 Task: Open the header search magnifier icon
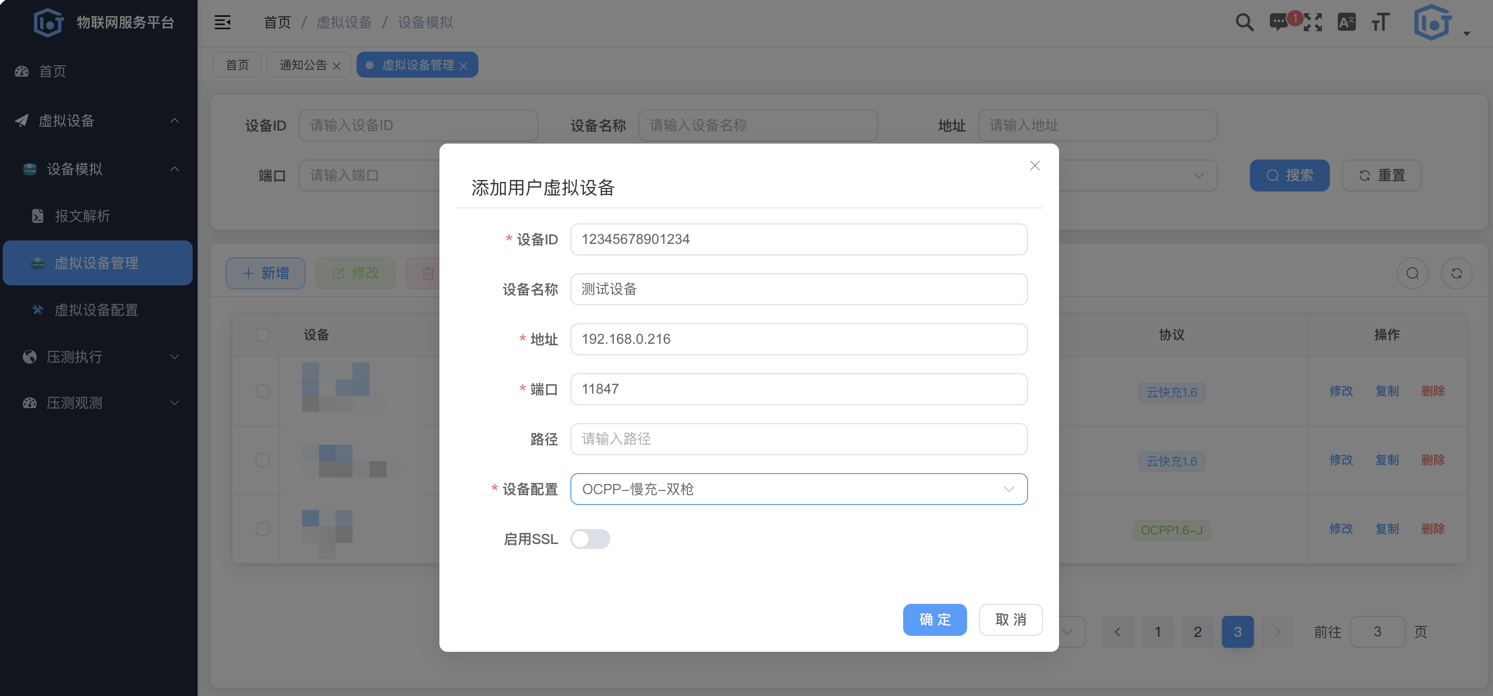1244,22
